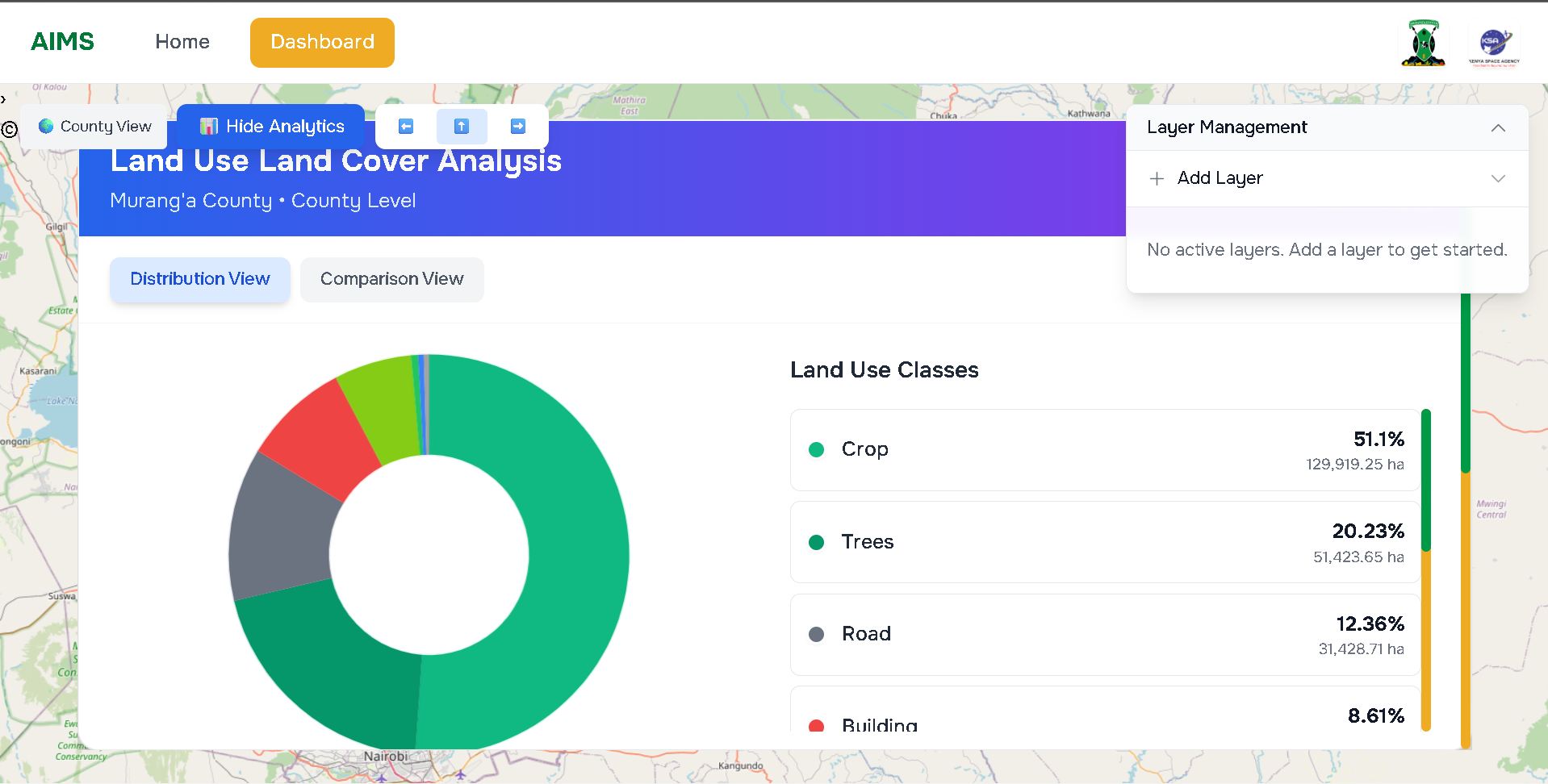Image resolution: width=1548 pixels, height=784 pixels.
Task: Click the "51.1%" Crop percentage
Action: pos(1379,440)
